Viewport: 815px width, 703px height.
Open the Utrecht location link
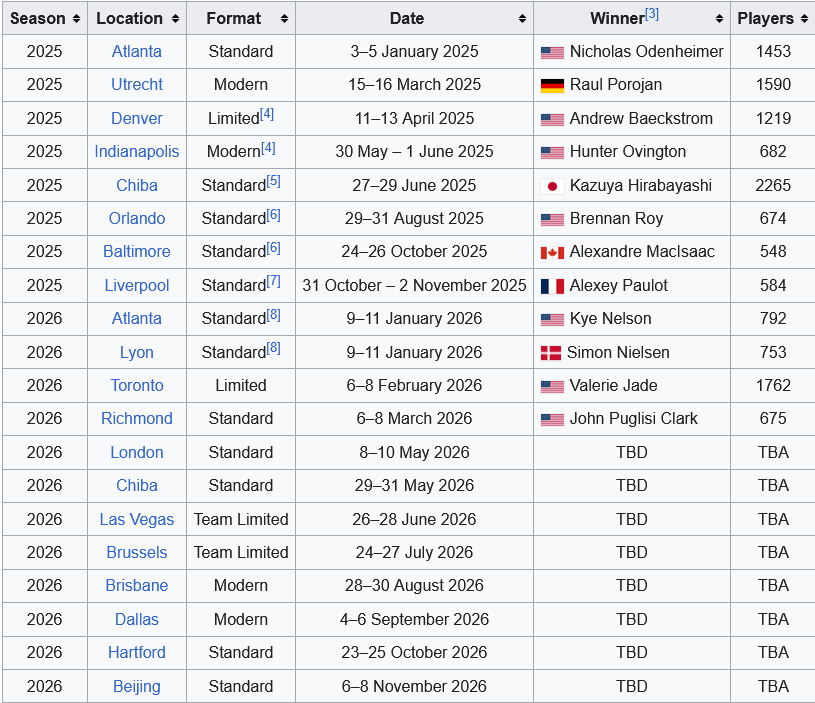coord(137,84)
